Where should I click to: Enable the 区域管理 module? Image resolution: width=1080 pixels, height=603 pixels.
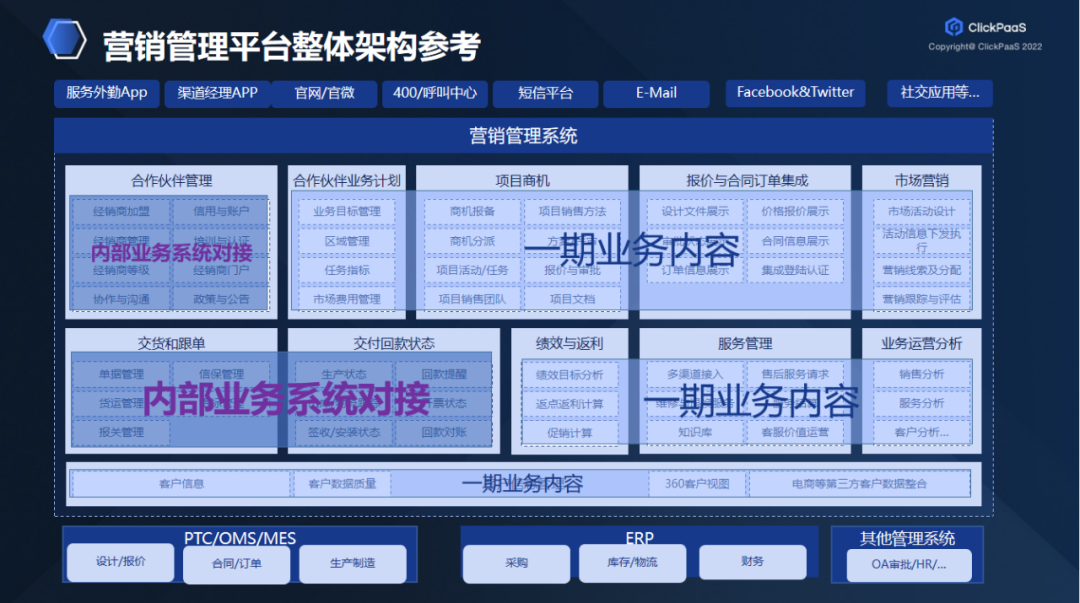(x=346, y=241)
